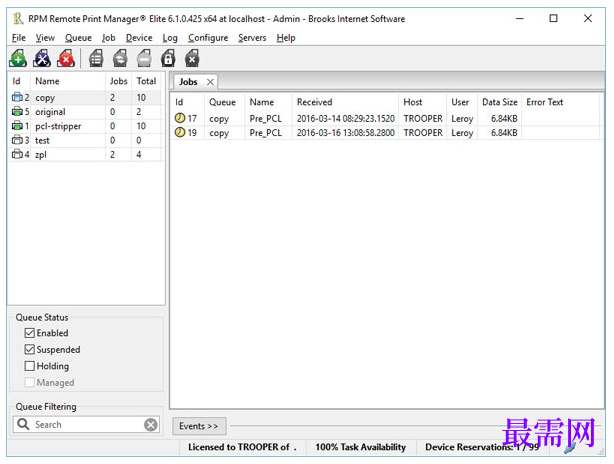The width and height of the screenshot is (614, 464).
Task: Open the Configure menu
Action: (208, 38)
